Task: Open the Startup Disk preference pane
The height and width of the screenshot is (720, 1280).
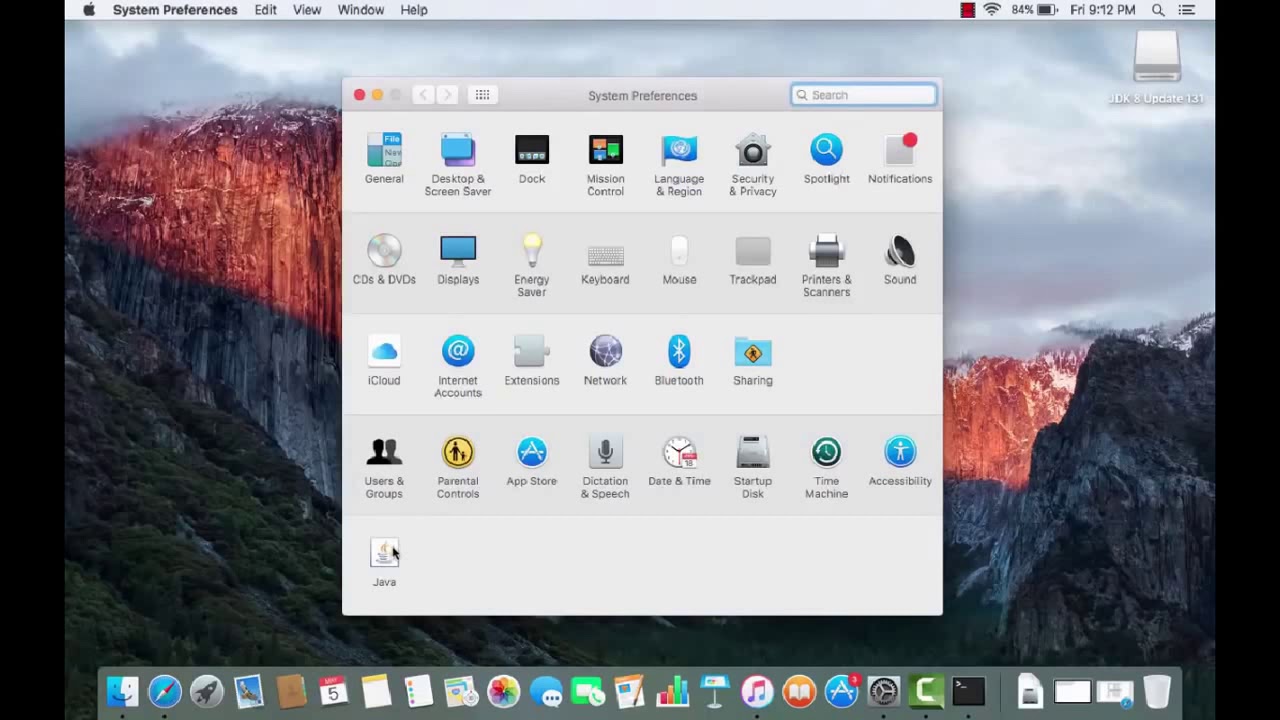Action: [753, 467]
